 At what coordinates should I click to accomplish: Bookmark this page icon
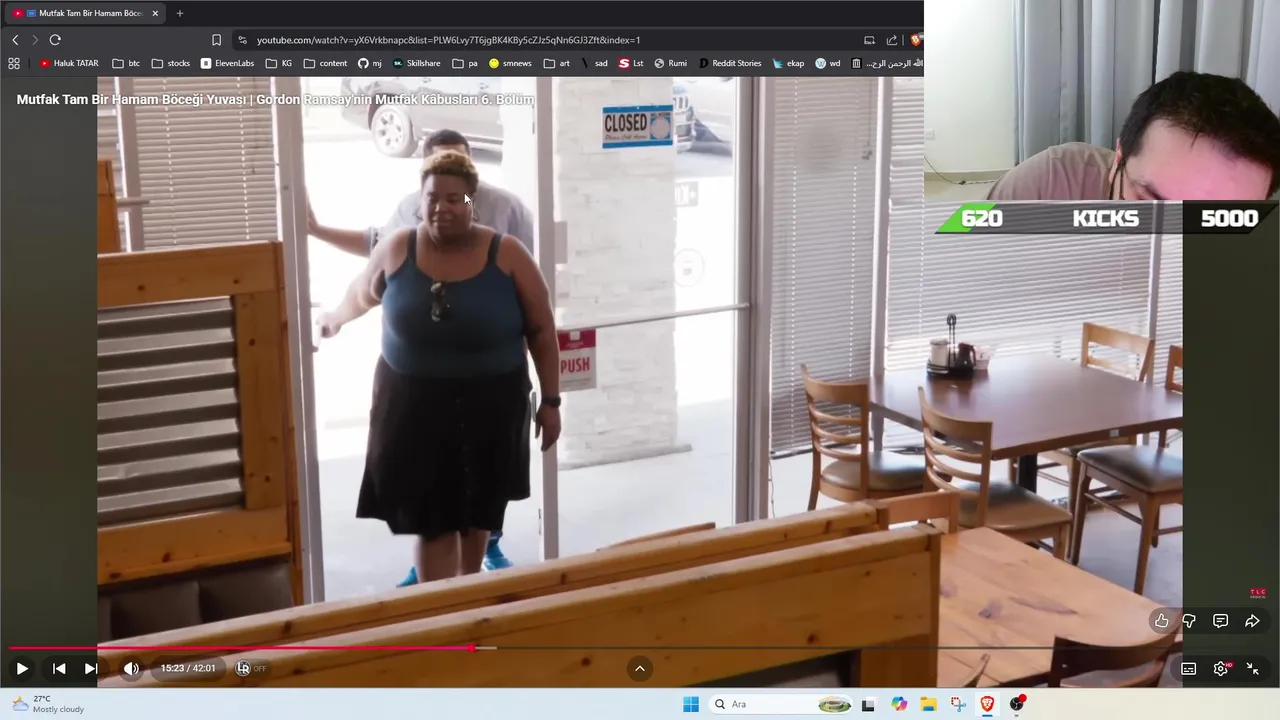[x=216, y=40]
